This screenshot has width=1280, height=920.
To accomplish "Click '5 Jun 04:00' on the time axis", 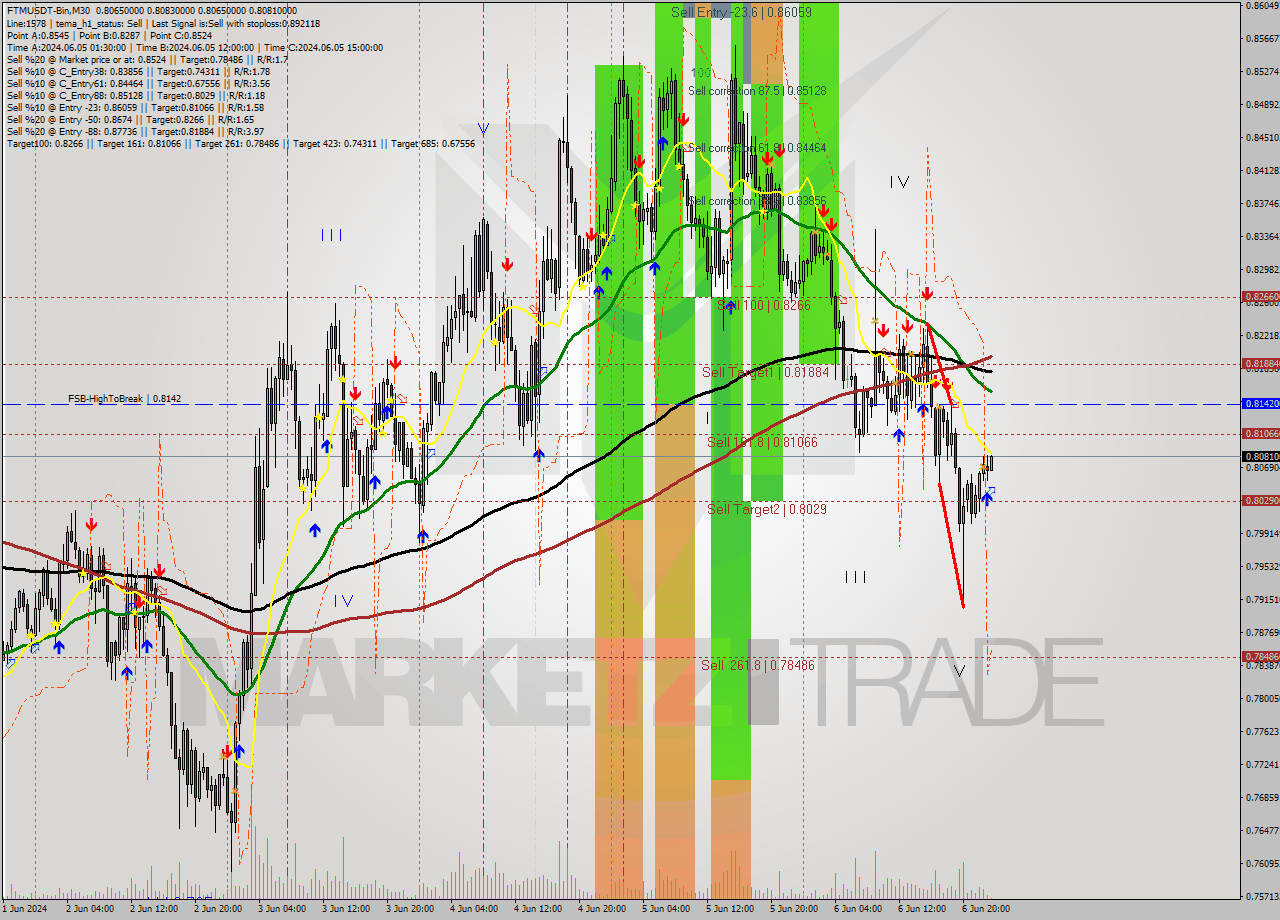I will click(x=665, y=909).
